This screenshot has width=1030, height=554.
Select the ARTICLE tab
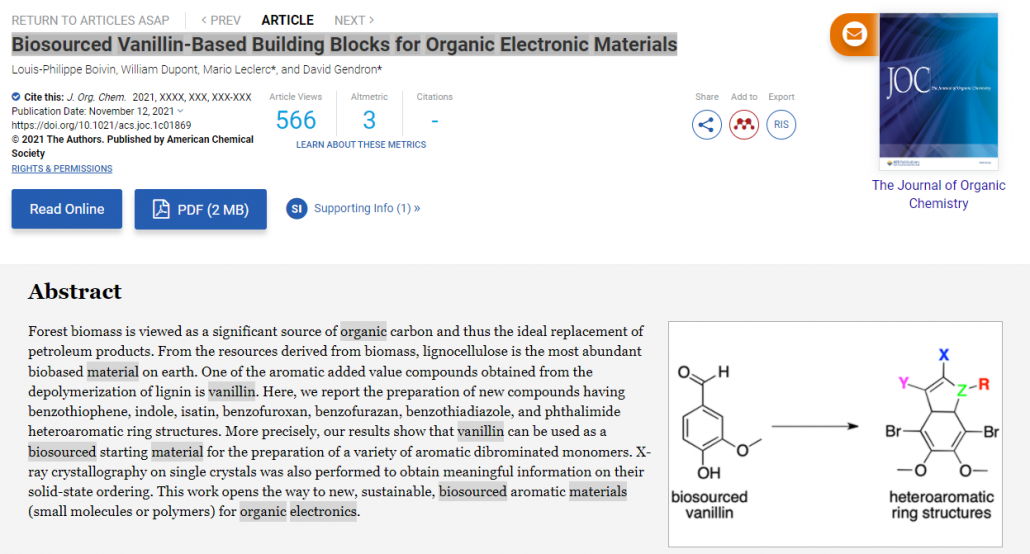click(287, 20)
